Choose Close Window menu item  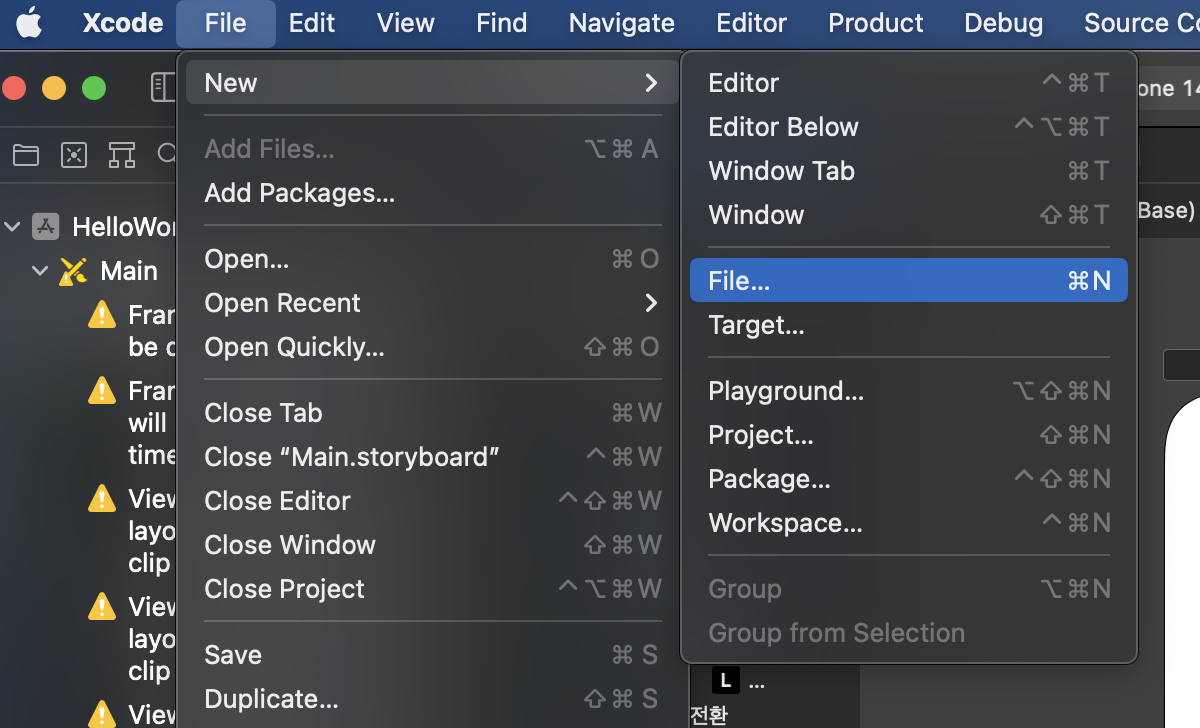[433, 545]
